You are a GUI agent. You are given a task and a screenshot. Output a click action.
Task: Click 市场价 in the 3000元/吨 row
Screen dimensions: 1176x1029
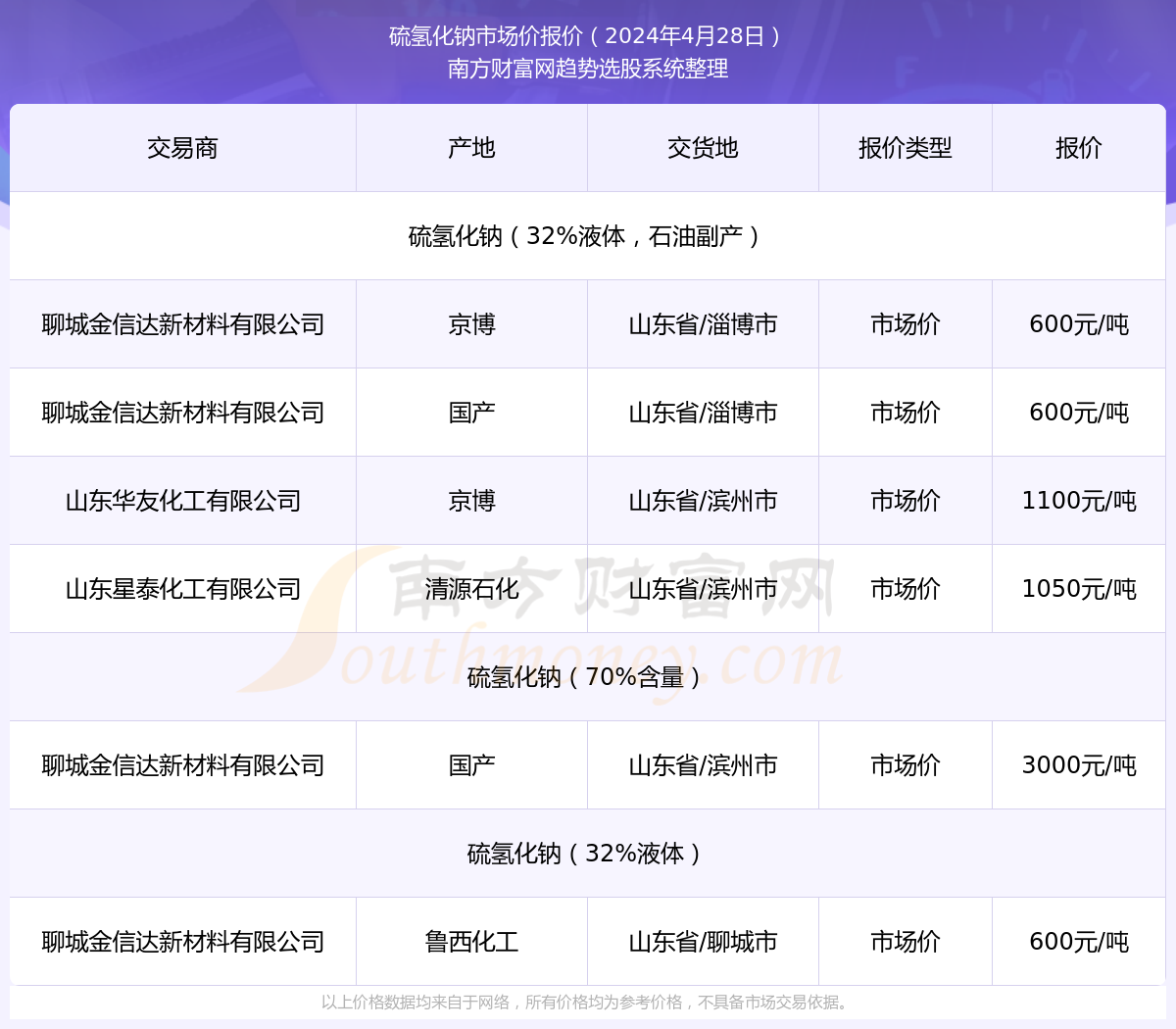click(x=906, y=765)
